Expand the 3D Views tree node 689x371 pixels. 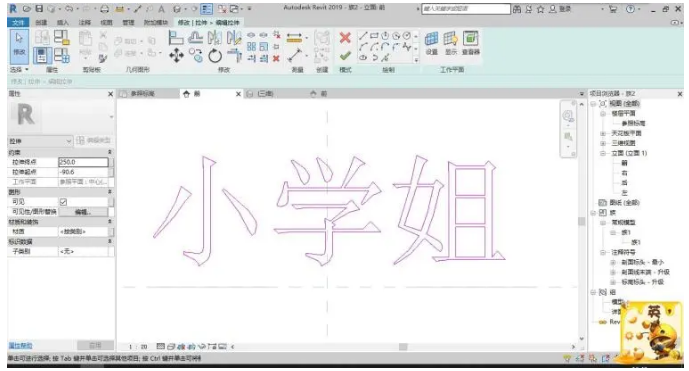click(603, 143)
